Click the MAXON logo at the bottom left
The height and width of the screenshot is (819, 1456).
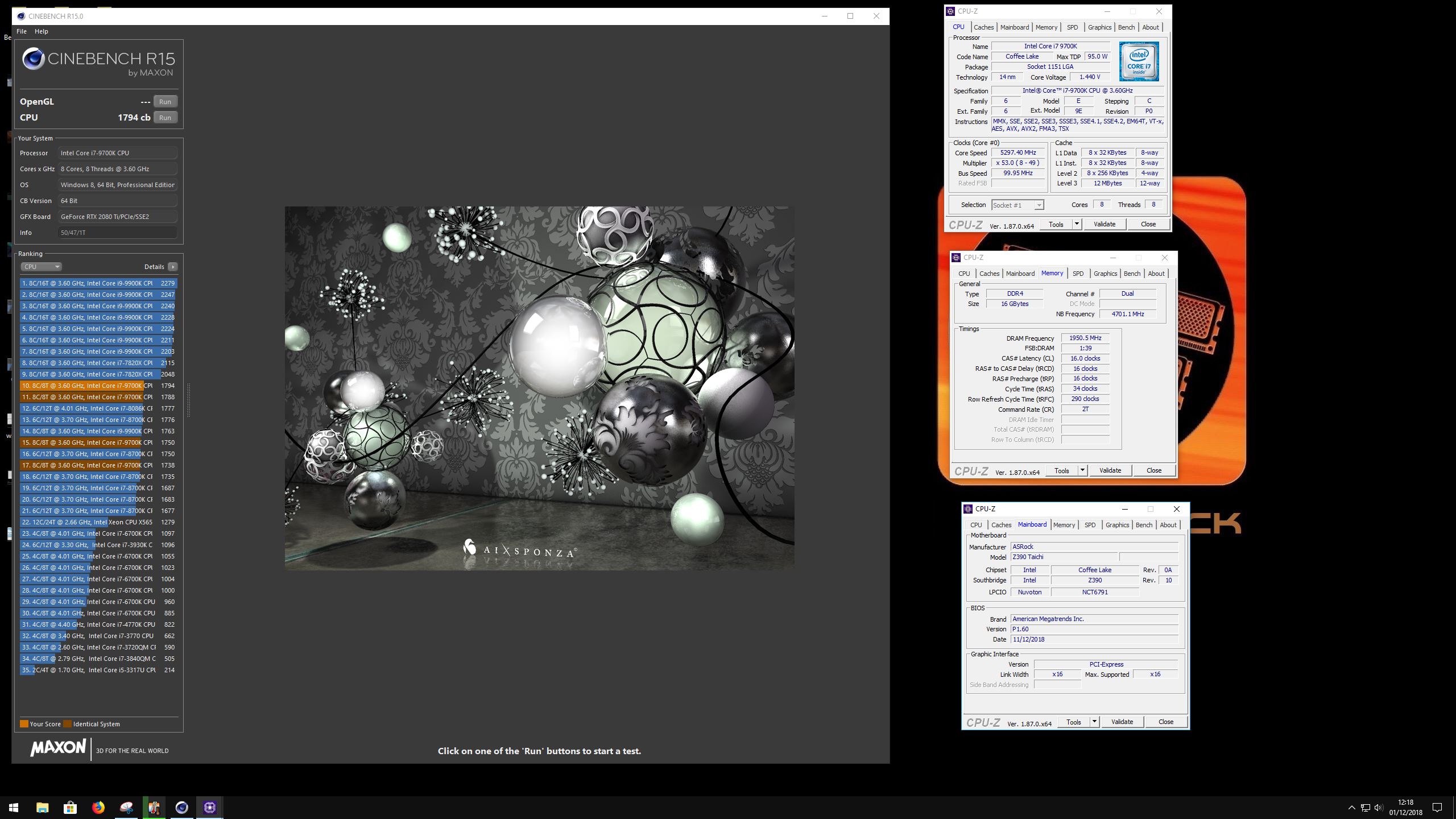tap(58, 748)
